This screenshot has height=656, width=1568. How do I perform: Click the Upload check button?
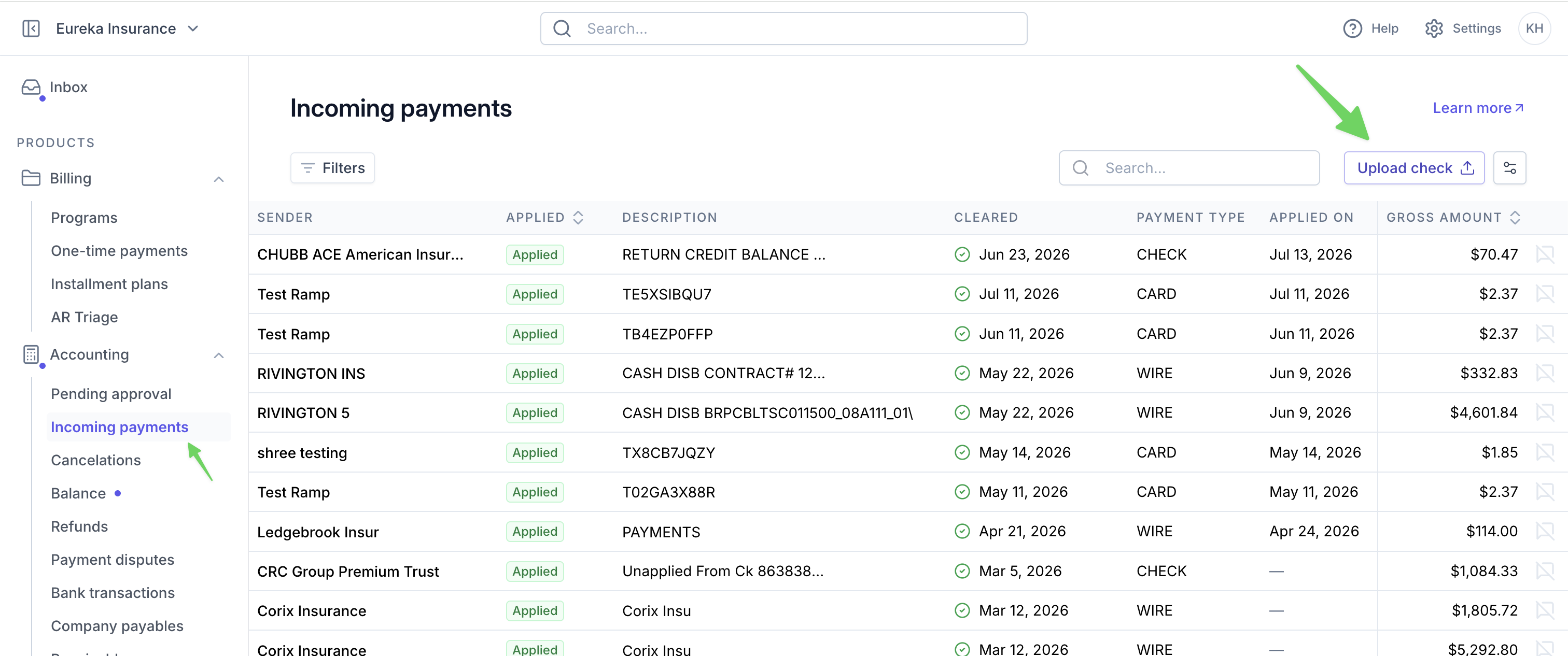coord(1414,168)
